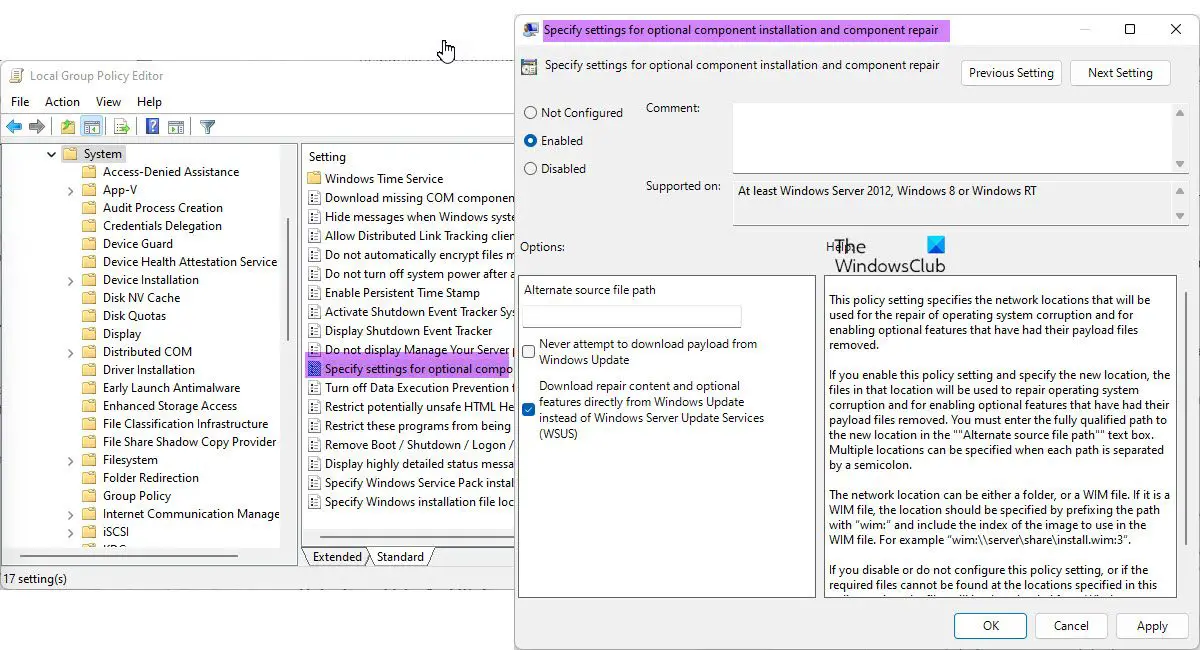Select the Not Configured radio button

pos(530,113)
